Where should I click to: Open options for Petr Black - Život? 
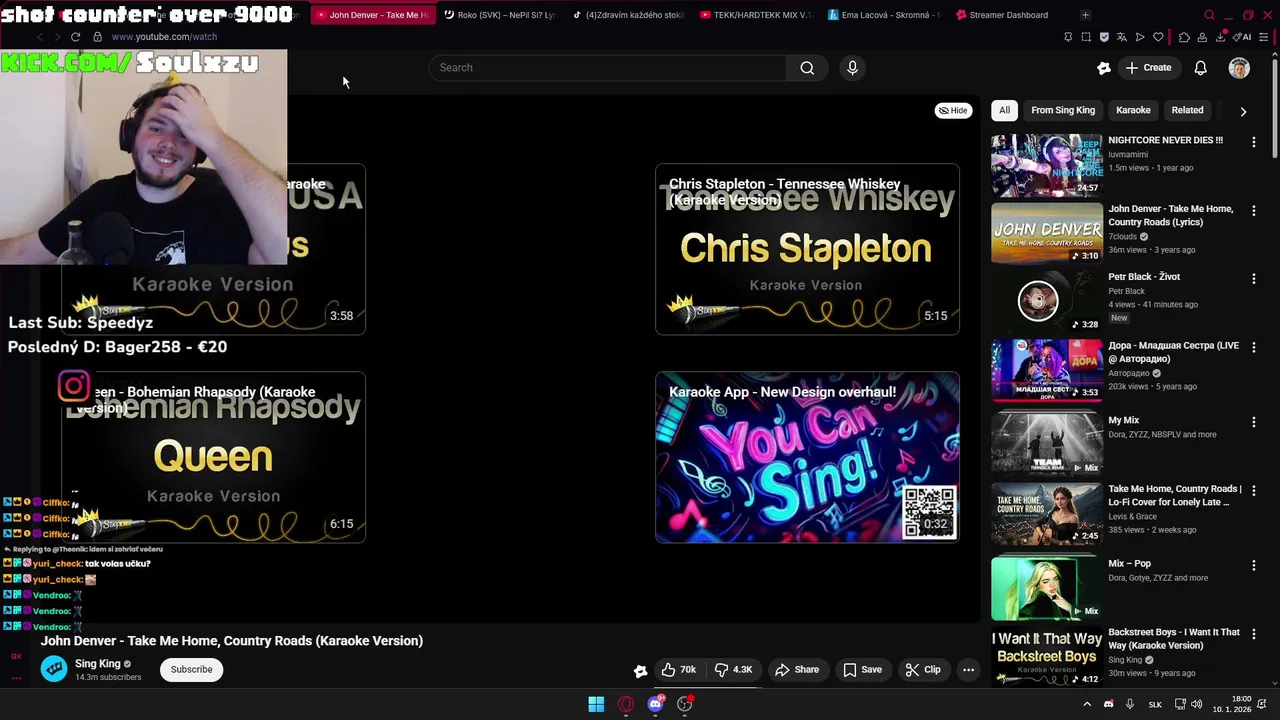coord(1253,278)
